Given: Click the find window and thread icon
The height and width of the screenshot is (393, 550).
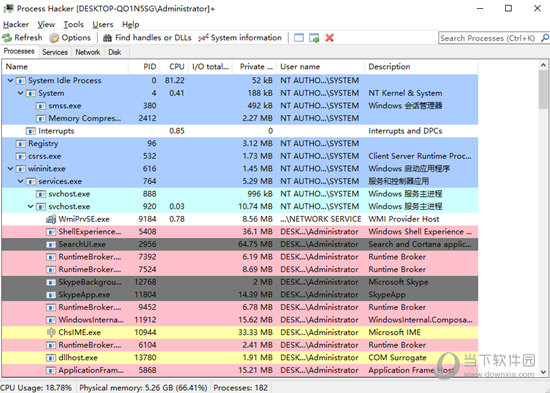Looking at the screenshot, I should (x=314, y=38).
